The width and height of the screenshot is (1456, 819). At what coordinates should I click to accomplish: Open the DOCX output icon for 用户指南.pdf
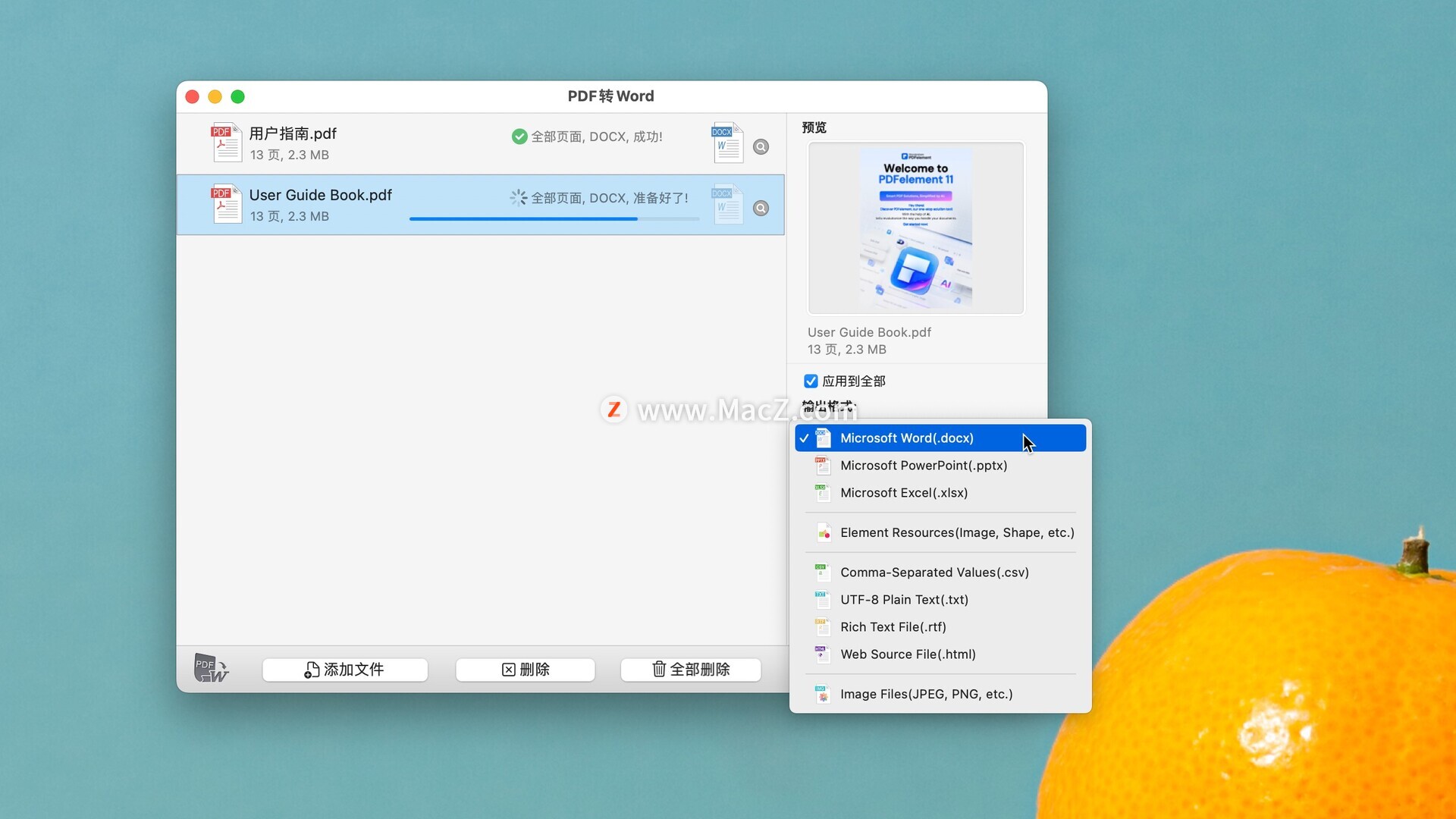[727, 143]
